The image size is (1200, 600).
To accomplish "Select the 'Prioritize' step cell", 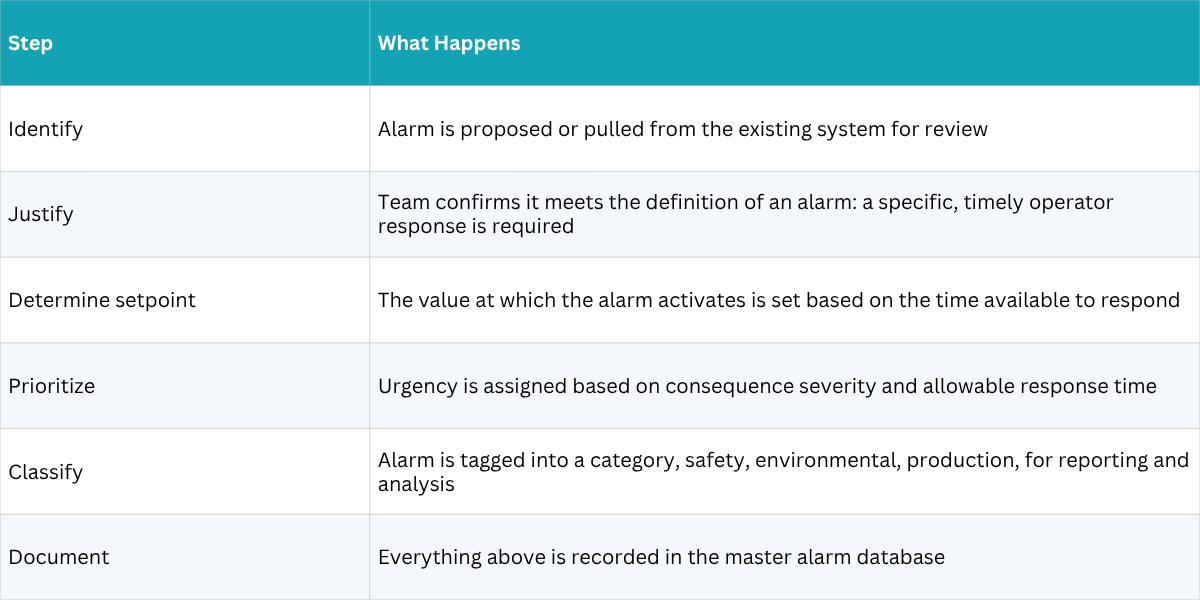I will point(185,386).
